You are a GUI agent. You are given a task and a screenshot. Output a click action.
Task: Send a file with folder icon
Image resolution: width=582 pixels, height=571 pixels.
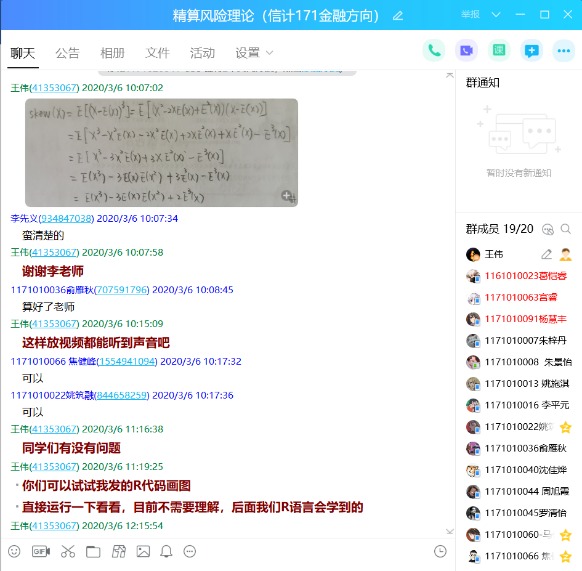[x=93, y=552]
